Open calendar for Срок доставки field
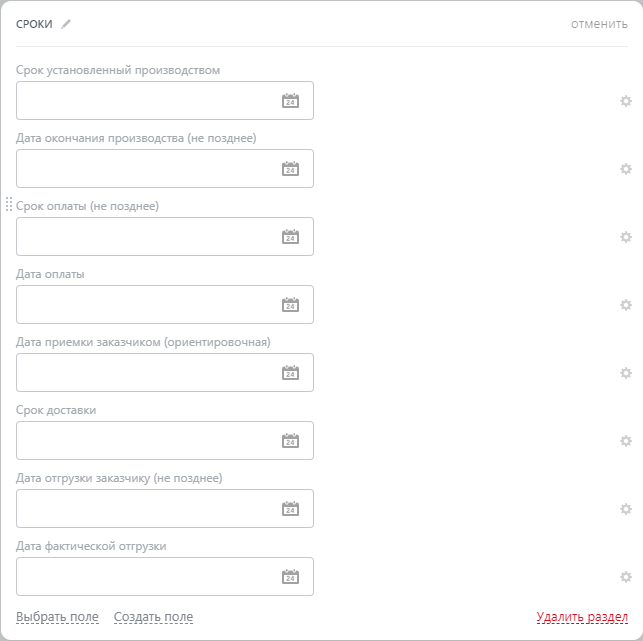The height and width of the screenshot is (641, 643). [x=290, y=440]
